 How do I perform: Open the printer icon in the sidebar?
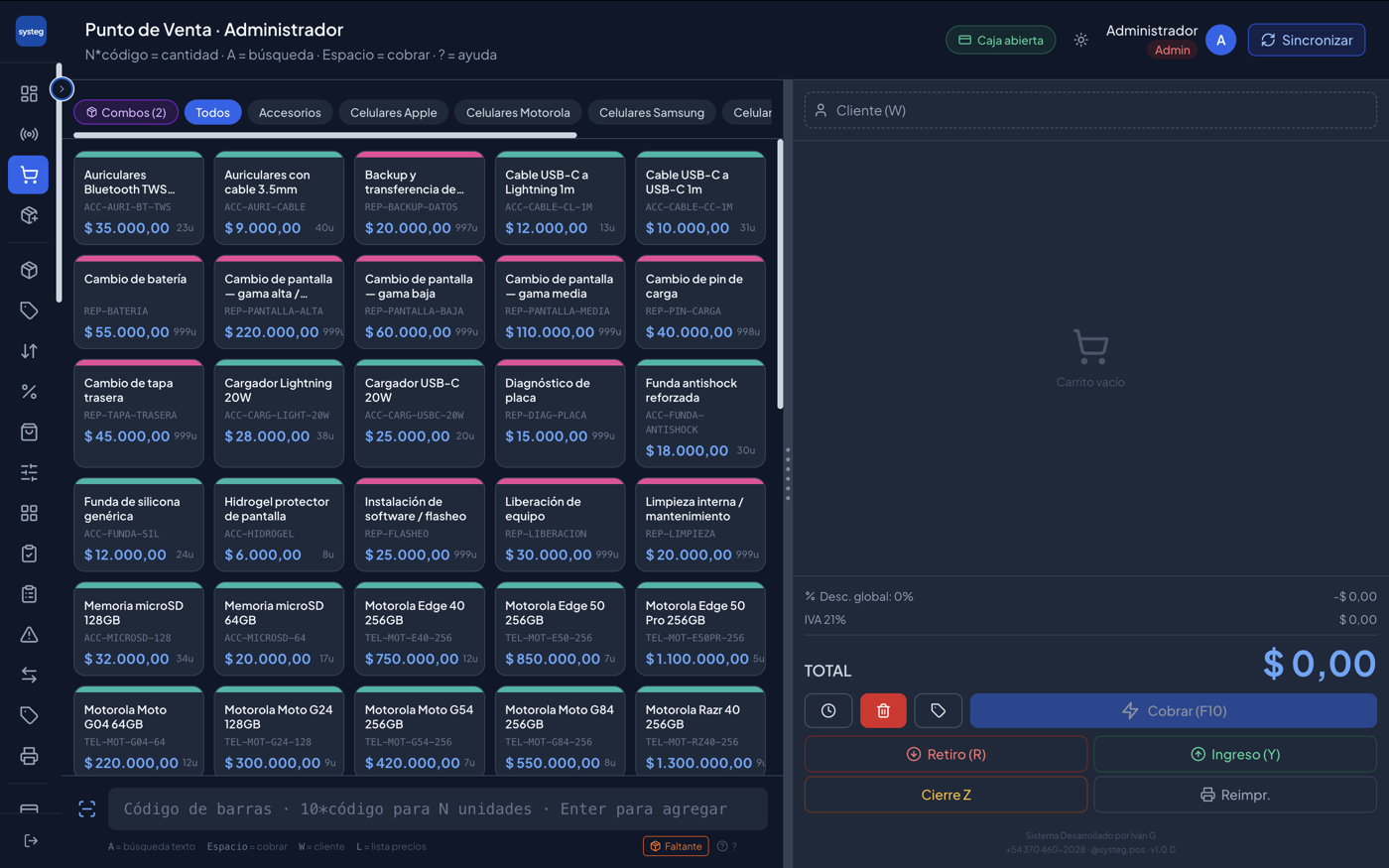pyautogui.click(x=29, y=756)
